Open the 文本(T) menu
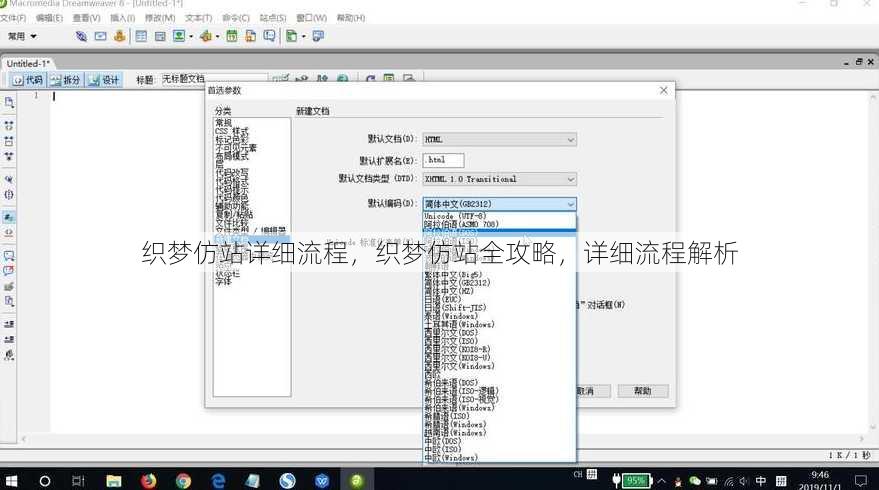Screen dimensions: 879x490 point(198,18)
